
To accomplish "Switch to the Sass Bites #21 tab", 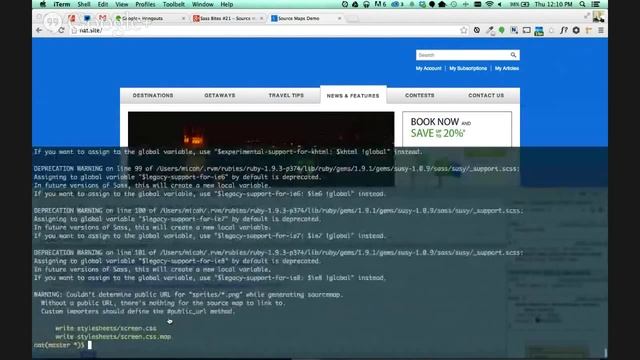I will pyautogui.click(x=227, y=18).
